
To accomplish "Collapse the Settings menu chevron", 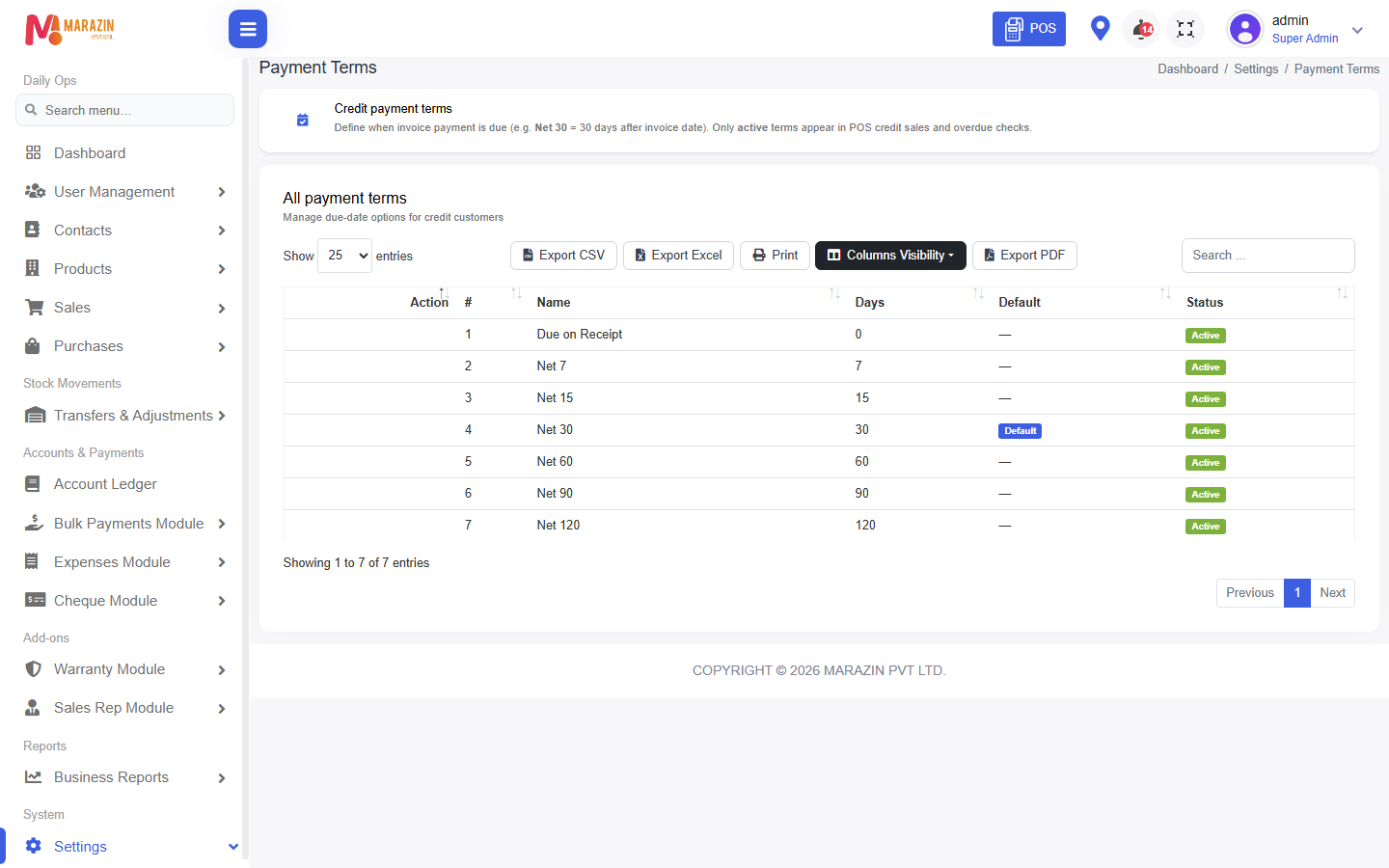I will [232, 847].
